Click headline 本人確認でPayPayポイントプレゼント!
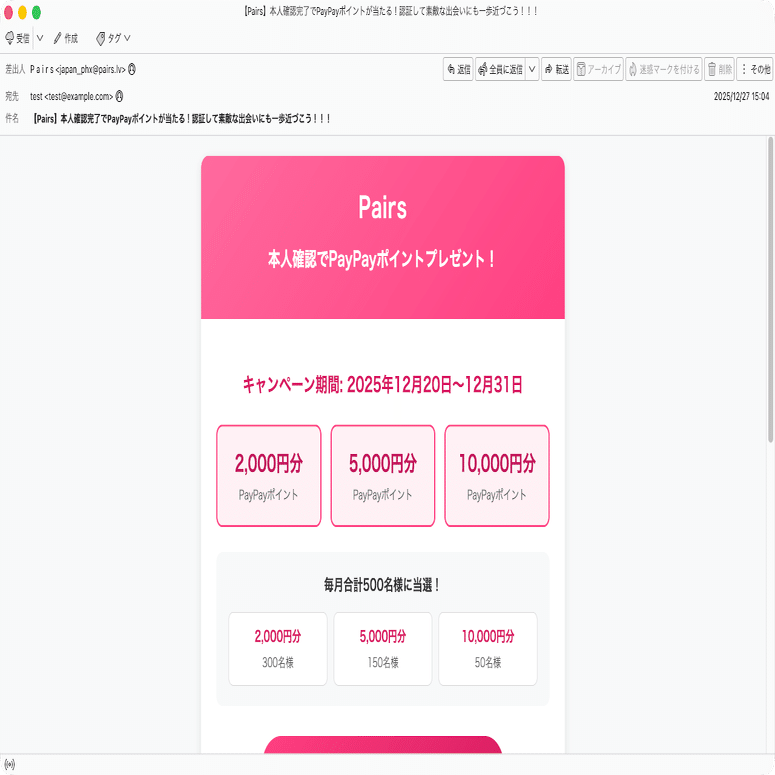The image size is (775, 775). click(x=382, y=259)
